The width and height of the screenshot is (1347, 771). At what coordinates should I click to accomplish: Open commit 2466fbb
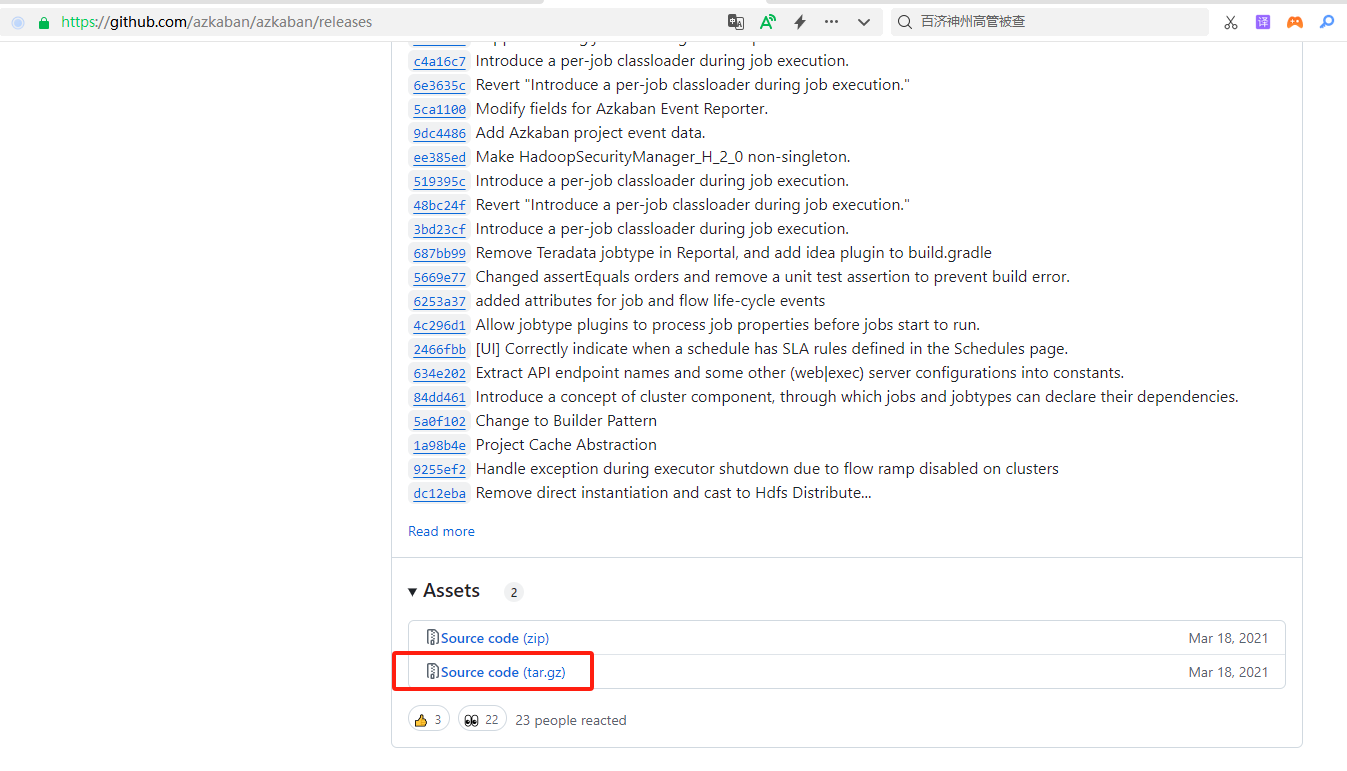coord(440,350)
